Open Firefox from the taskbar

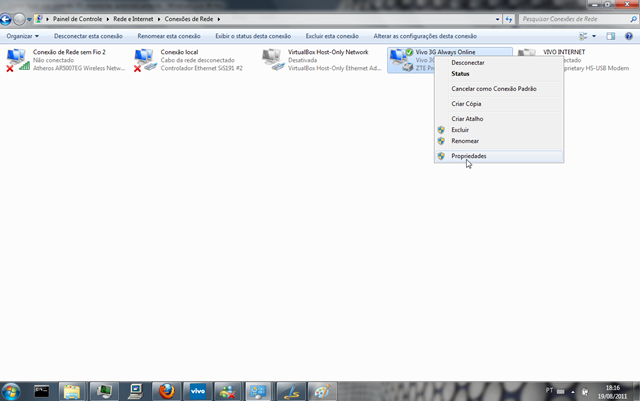coord(167,392)
